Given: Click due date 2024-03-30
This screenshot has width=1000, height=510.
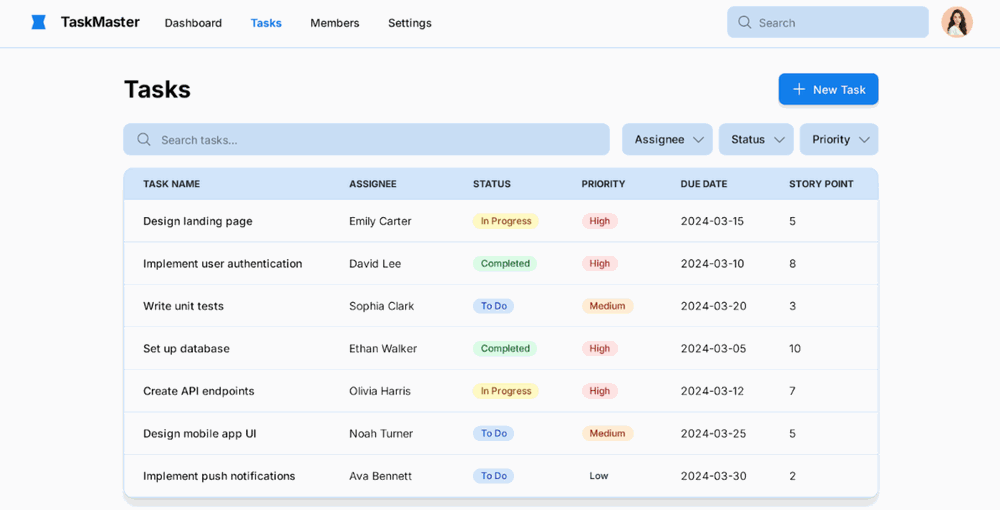Looking at the screenshot, I should click(x=714, y=476).
